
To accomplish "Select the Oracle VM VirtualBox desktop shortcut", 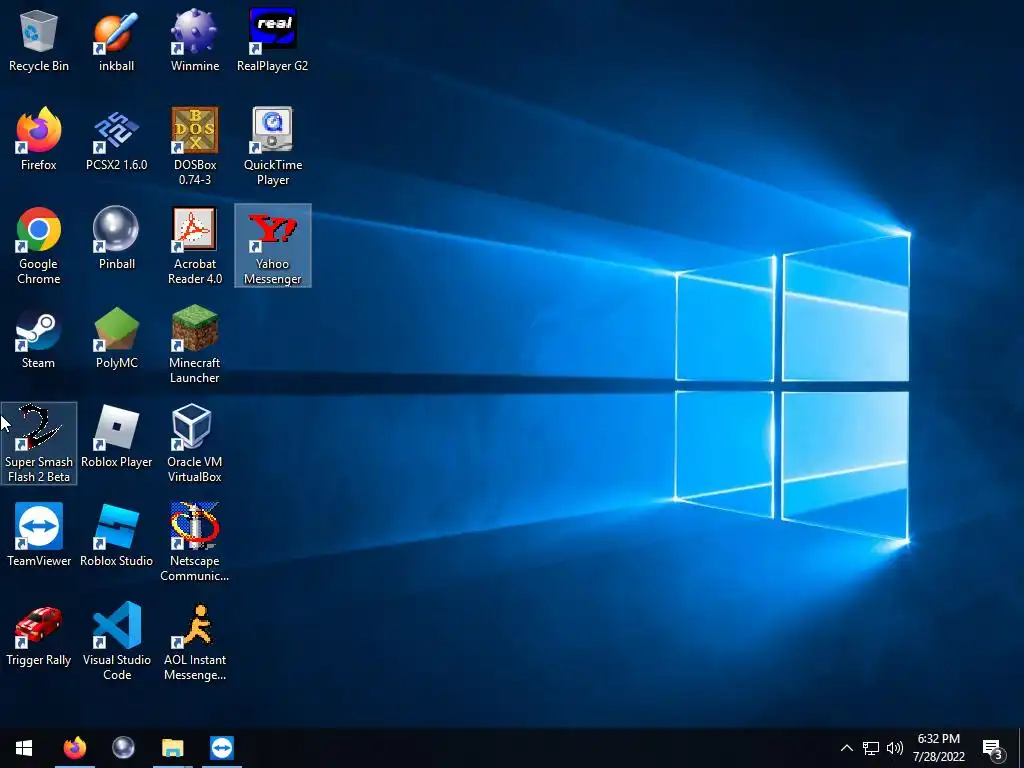I will [195, 443].
